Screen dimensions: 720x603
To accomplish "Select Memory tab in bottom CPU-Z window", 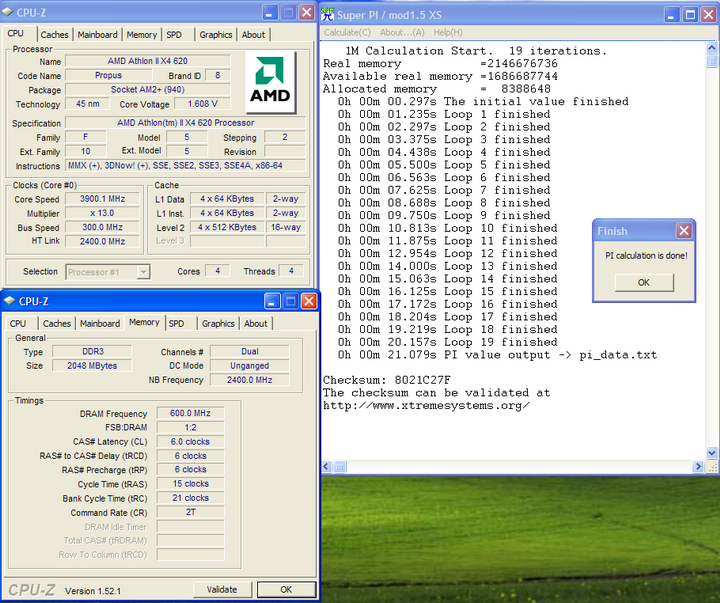I will 144,322.
